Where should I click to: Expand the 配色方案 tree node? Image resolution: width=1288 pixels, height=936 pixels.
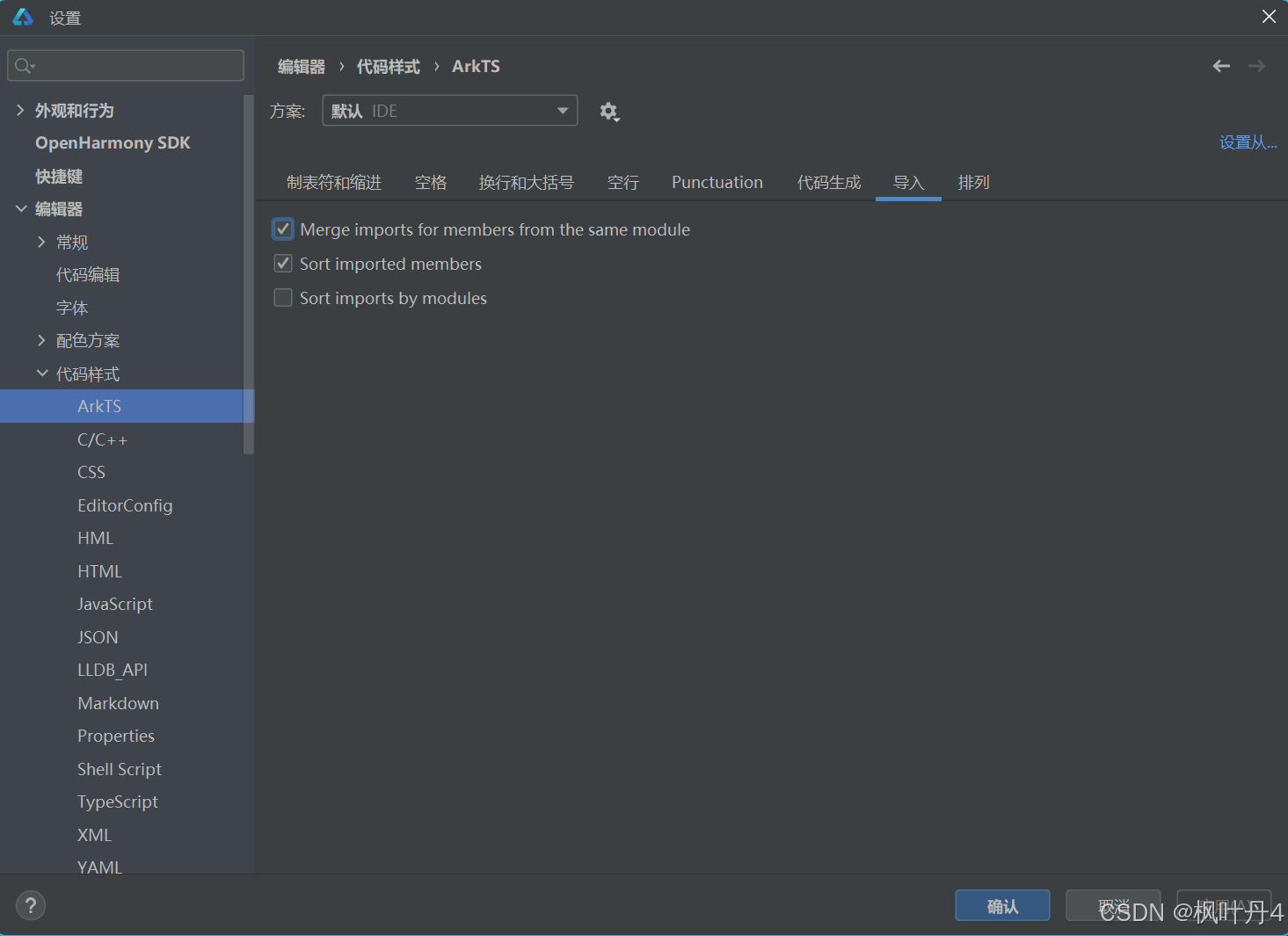click(41, 340)
